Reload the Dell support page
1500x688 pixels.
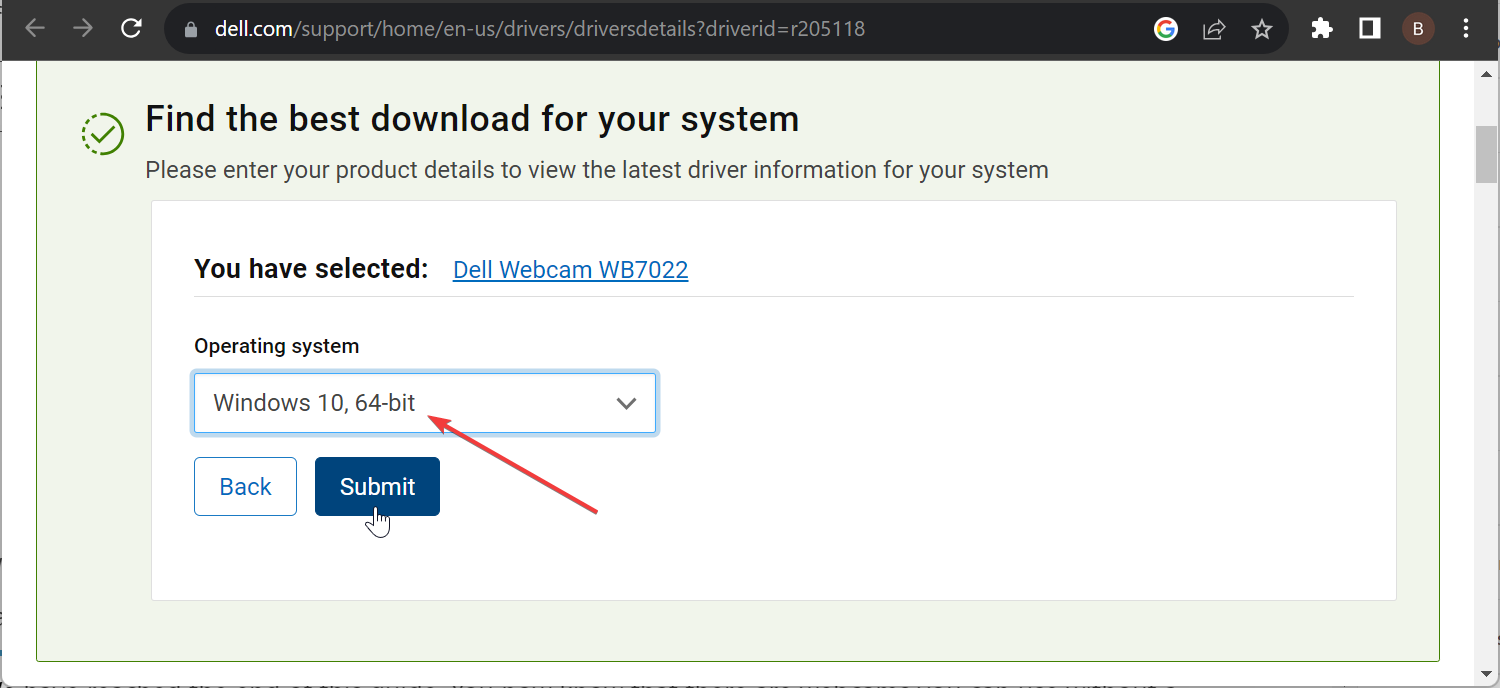pos(131,29)
